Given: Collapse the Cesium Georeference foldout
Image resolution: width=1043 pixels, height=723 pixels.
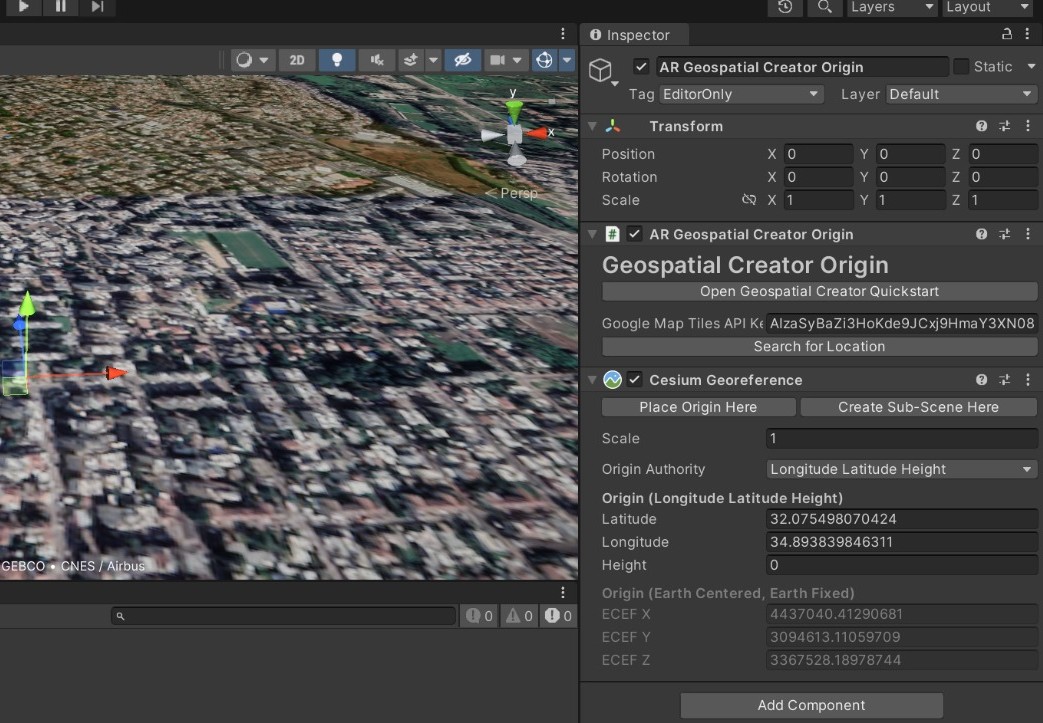Looking at the screenshot, I should point(592,380).
